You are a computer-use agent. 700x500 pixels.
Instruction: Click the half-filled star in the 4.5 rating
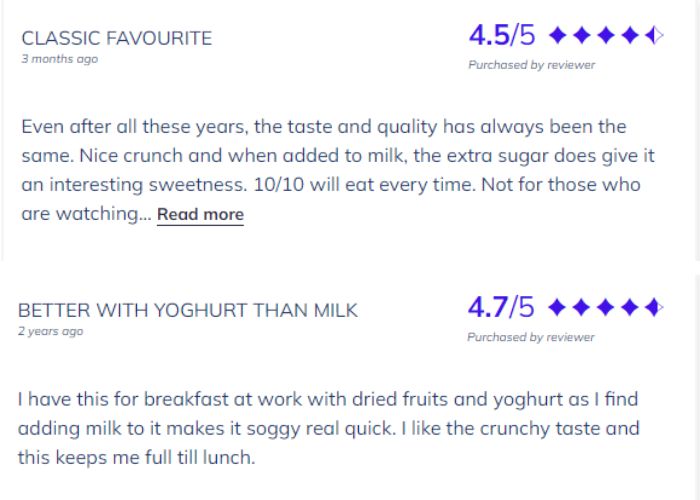[654, 37]
